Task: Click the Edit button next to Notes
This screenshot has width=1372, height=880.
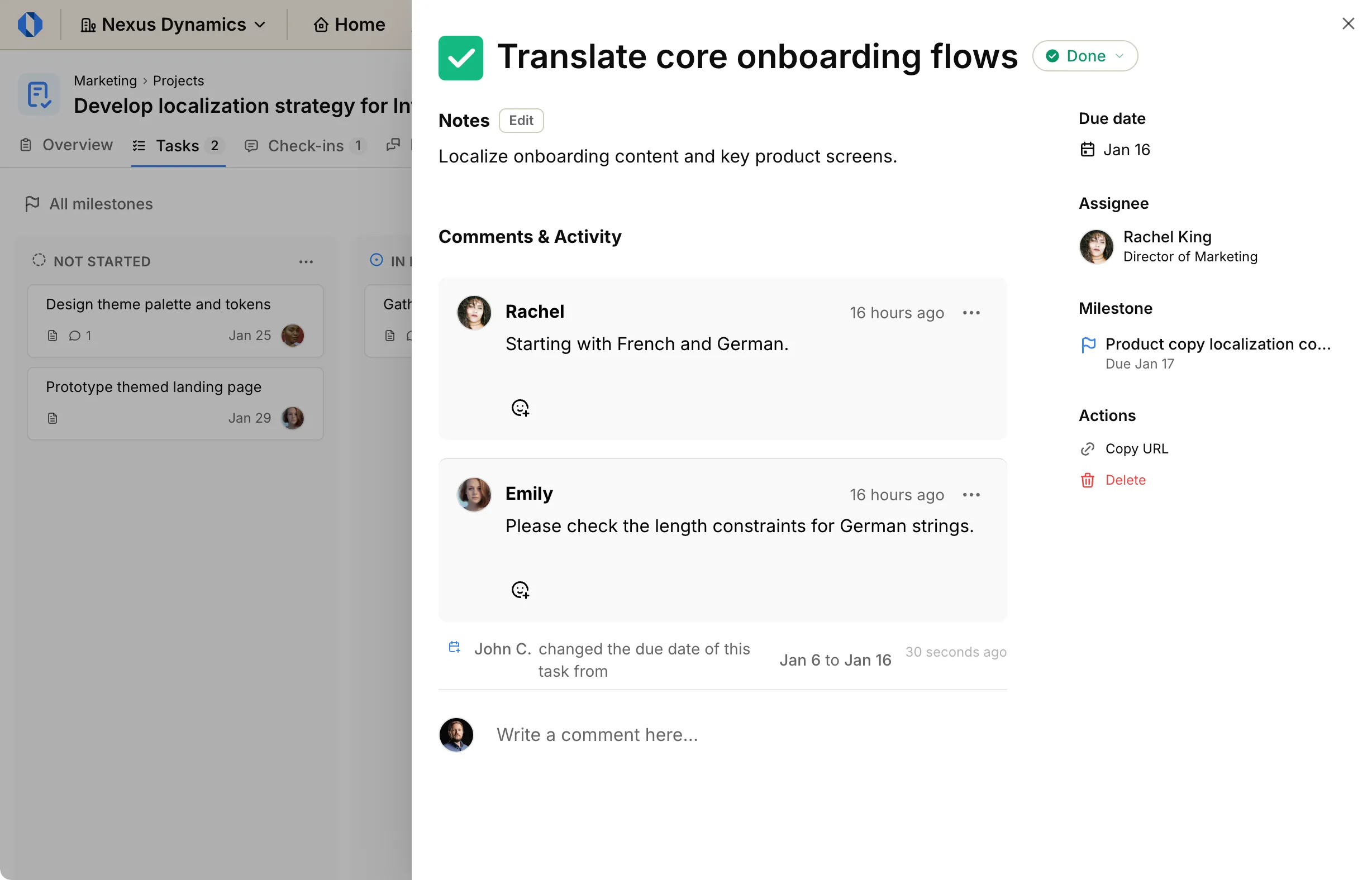Action: [x=520, y=121]
